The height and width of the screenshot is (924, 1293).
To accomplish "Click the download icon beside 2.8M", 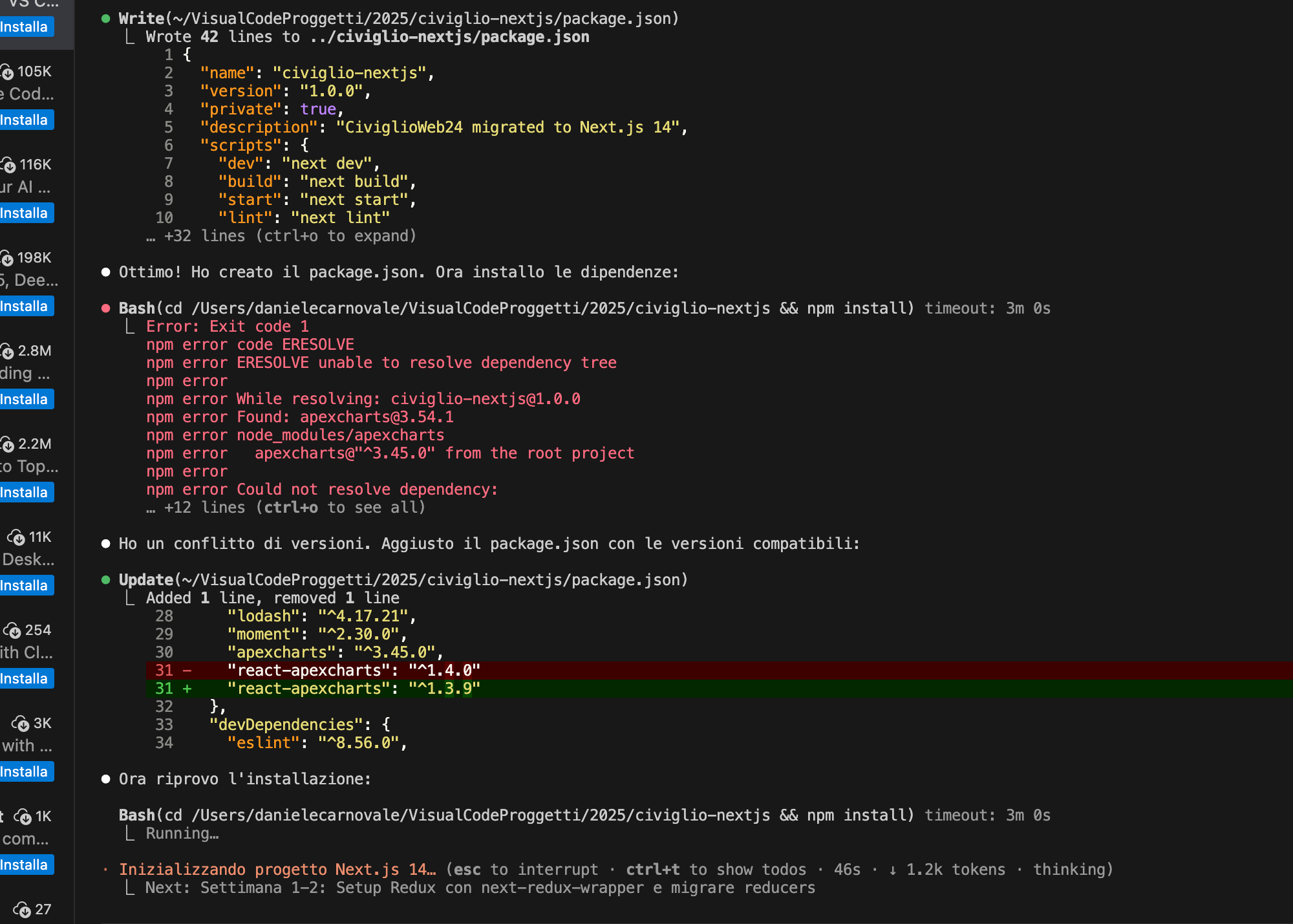I will point(7,351).
